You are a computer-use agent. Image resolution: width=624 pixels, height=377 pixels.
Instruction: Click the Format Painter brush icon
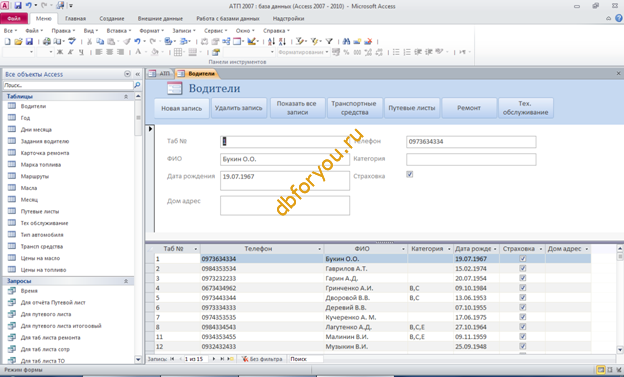pyautogui.click(x=127, y=41)
